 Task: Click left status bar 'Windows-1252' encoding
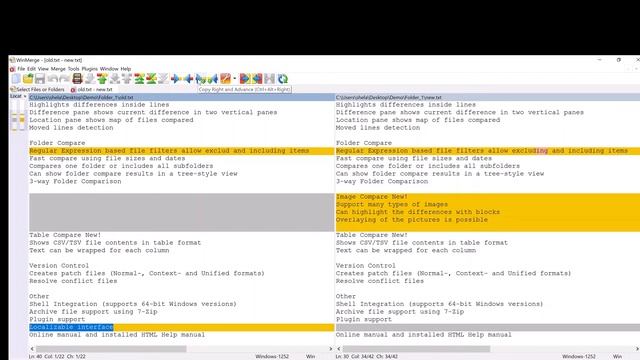click(x=272, y=357)
